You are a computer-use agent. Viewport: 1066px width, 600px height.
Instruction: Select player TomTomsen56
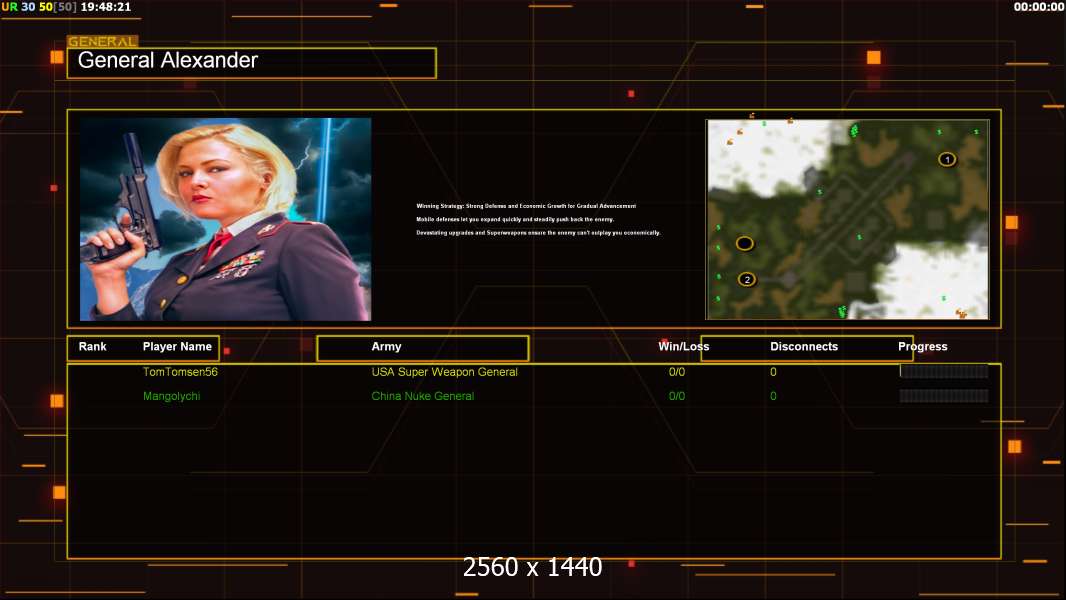(180, 372)
